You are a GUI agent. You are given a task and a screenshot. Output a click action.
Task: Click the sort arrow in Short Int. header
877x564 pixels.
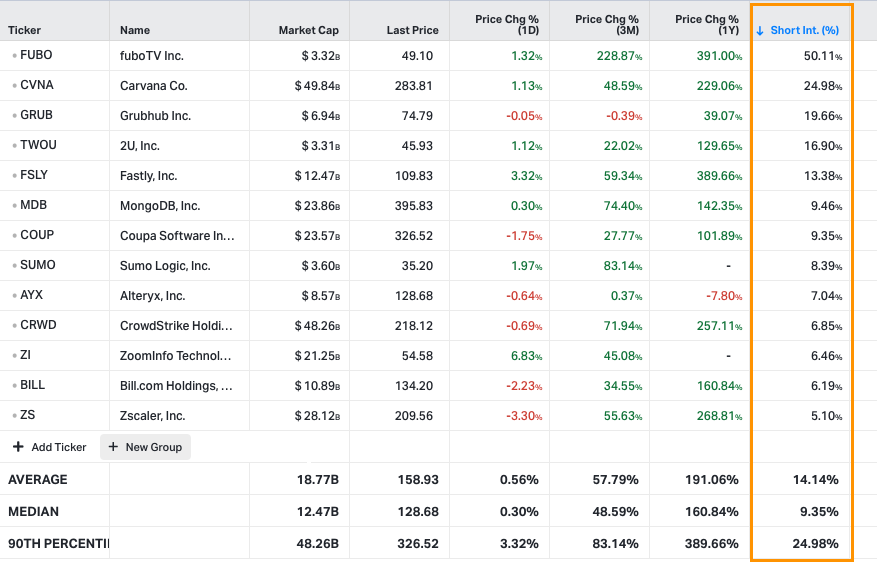pos(760,31)
